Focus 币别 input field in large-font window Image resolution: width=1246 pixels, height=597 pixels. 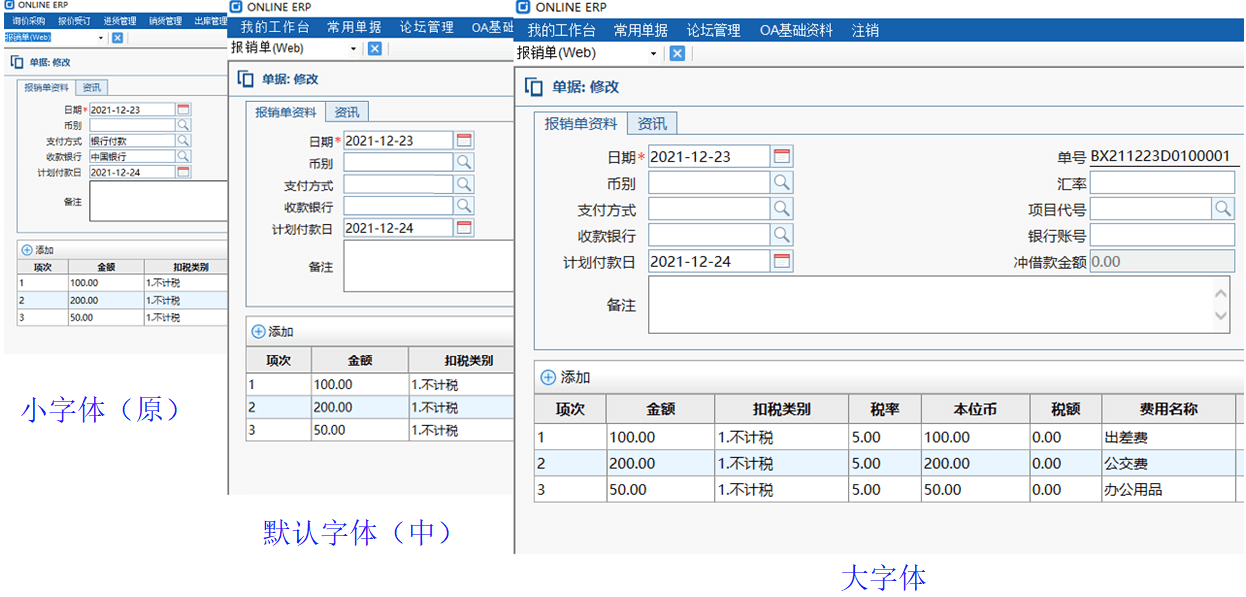click(x=709, y=182)
